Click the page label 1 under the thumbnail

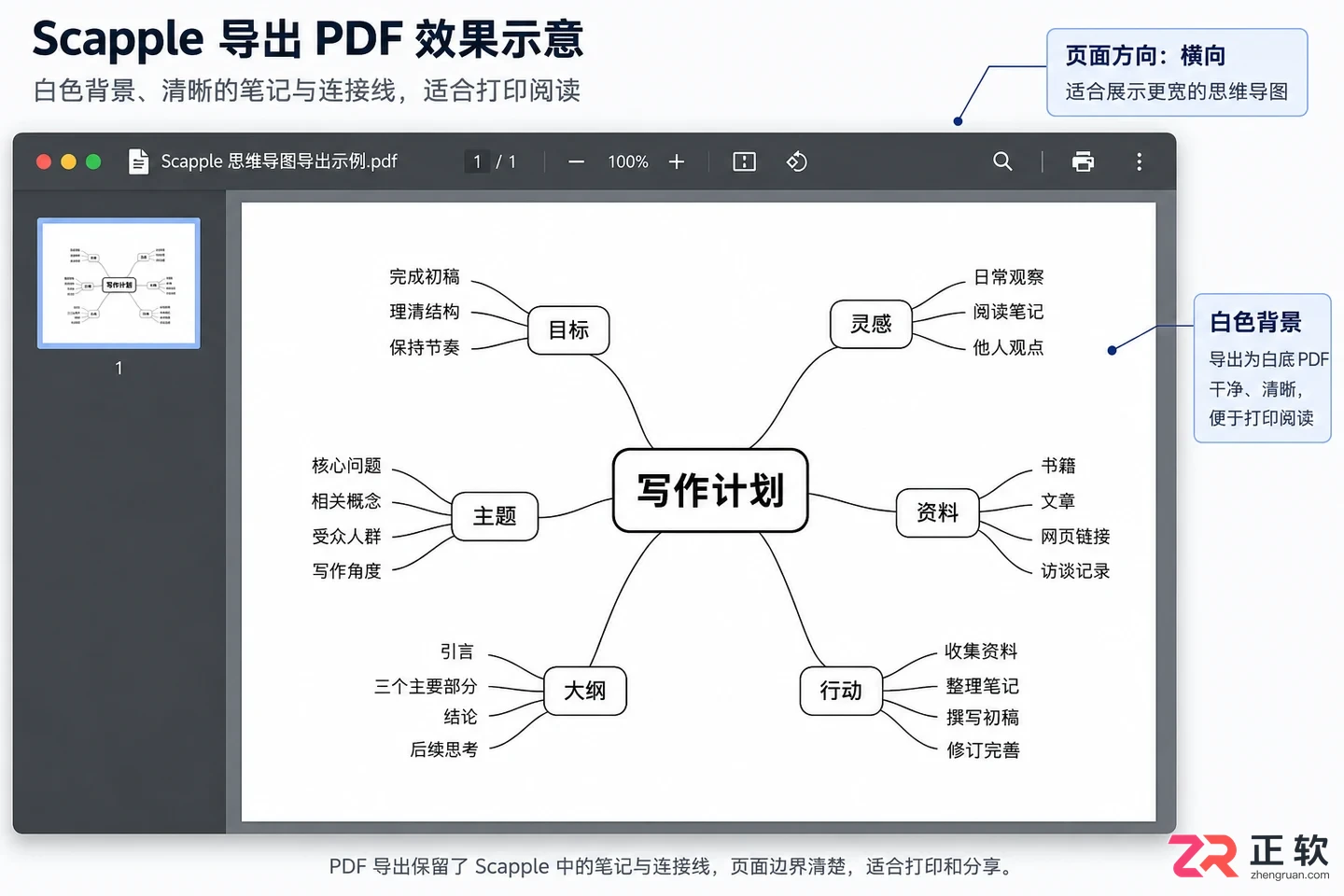(x=119, y=368)
